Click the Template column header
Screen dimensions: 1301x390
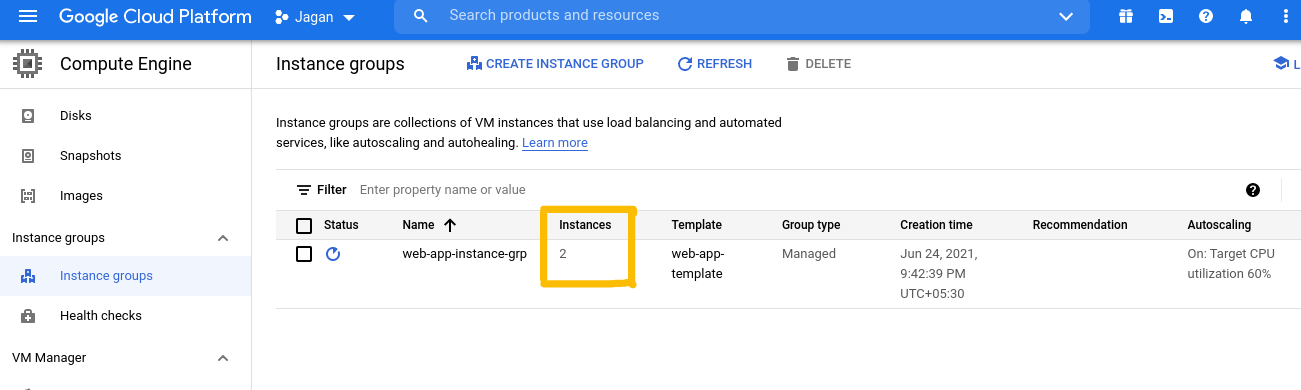point(697,225)
